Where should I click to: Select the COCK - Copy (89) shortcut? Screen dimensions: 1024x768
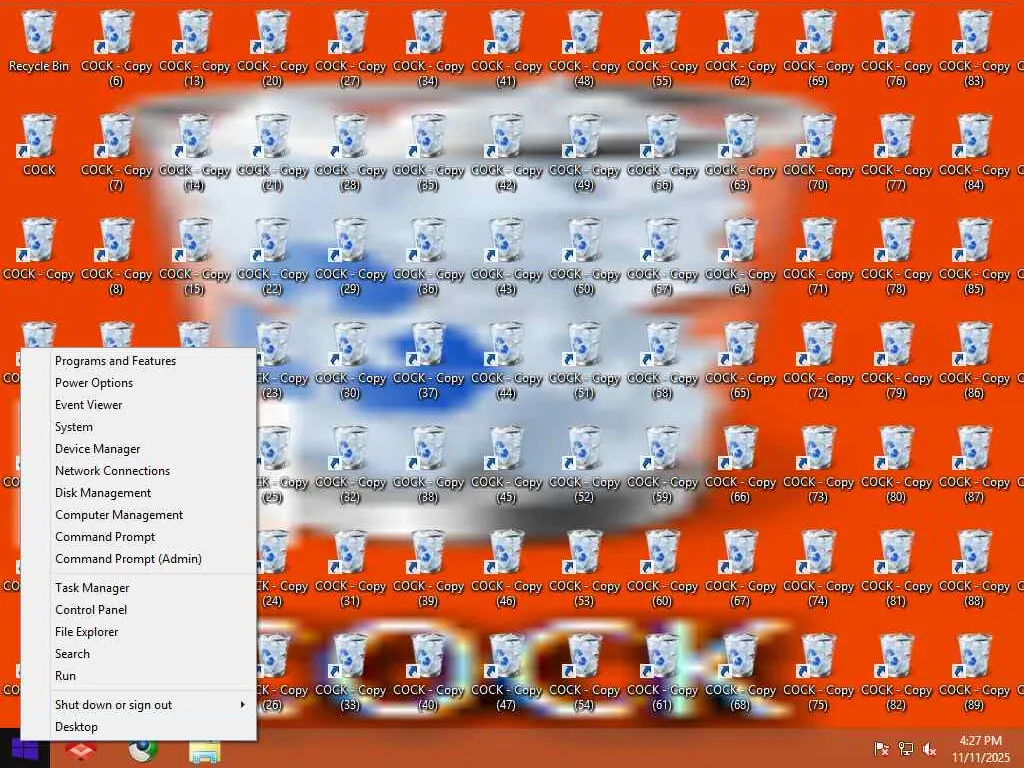click(x=974, y=673)
